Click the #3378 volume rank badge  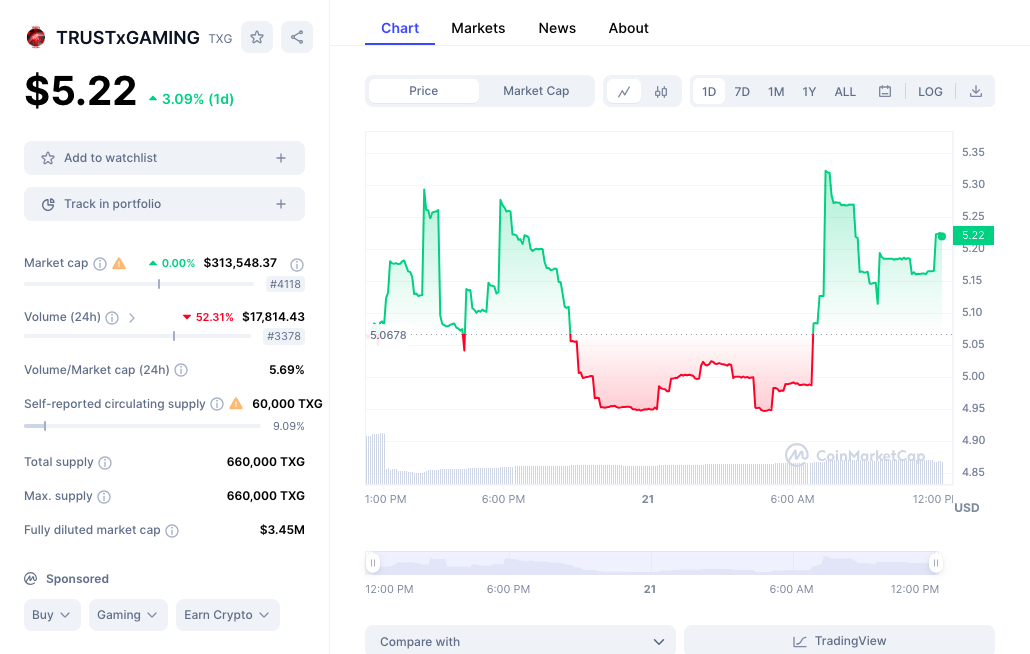(x=284, y=336)
